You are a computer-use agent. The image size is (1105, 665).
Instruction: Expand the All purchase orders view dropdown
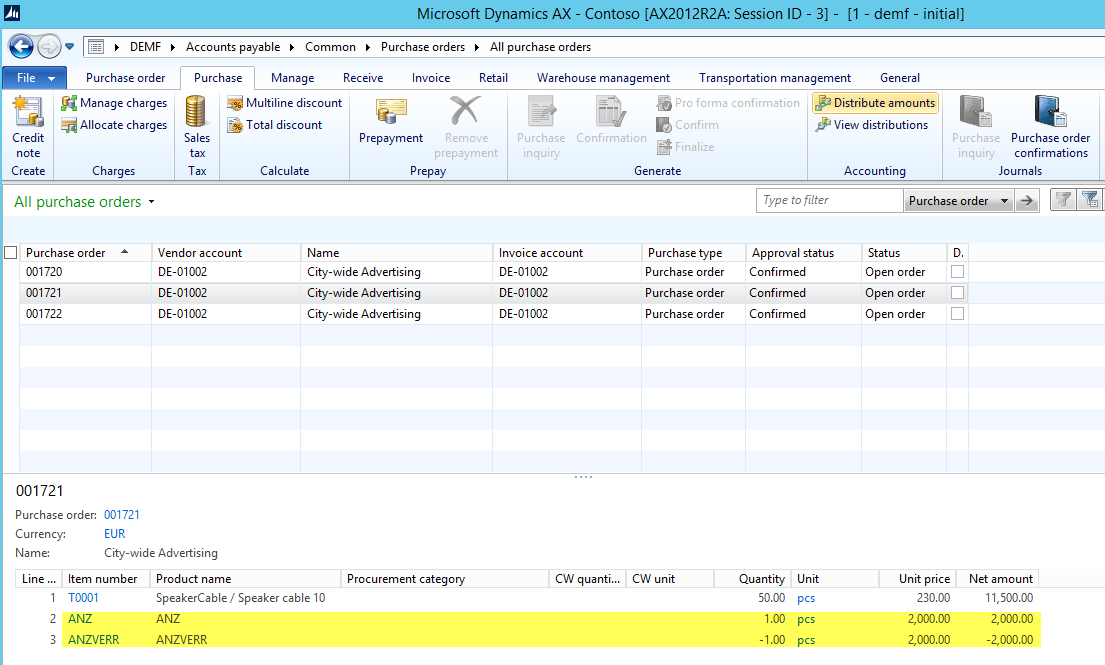151,202
